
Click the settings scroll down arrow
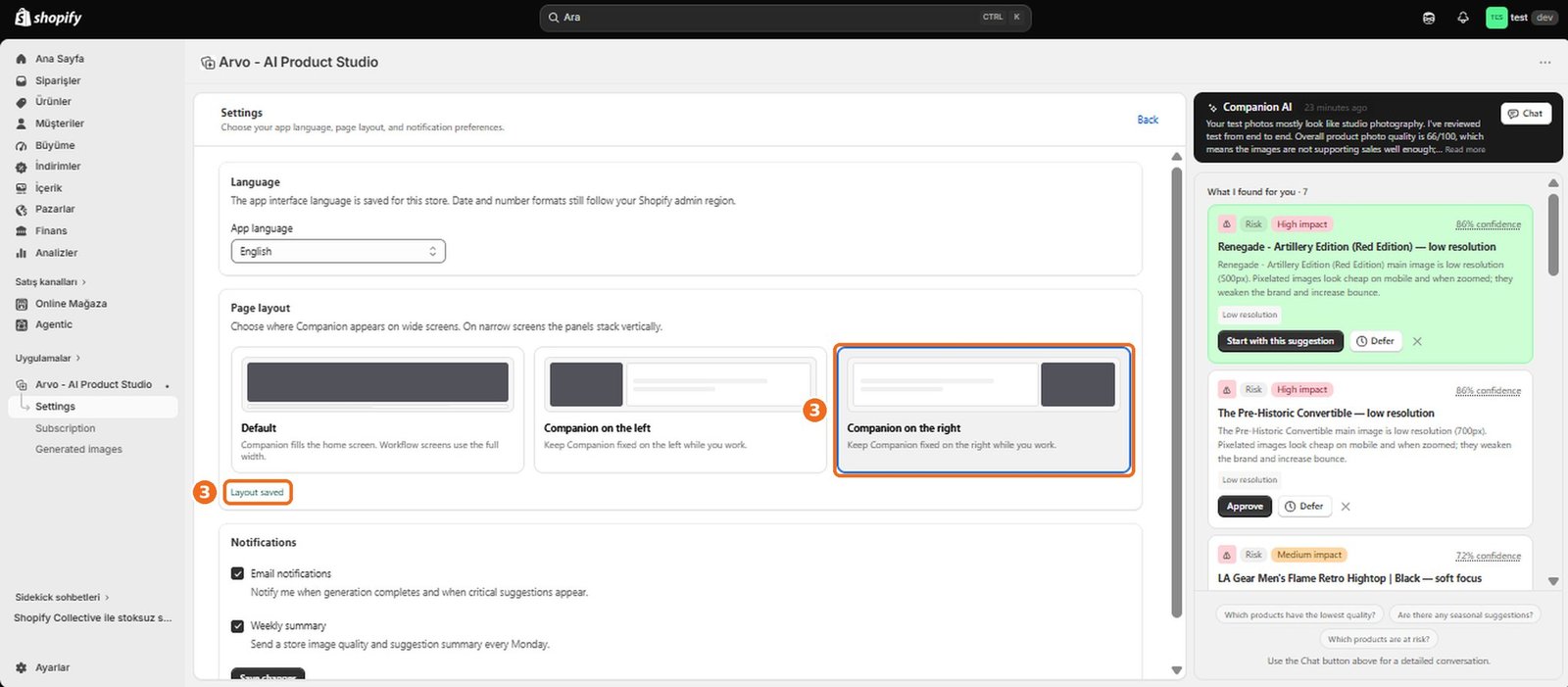[x=1177, y=670]
